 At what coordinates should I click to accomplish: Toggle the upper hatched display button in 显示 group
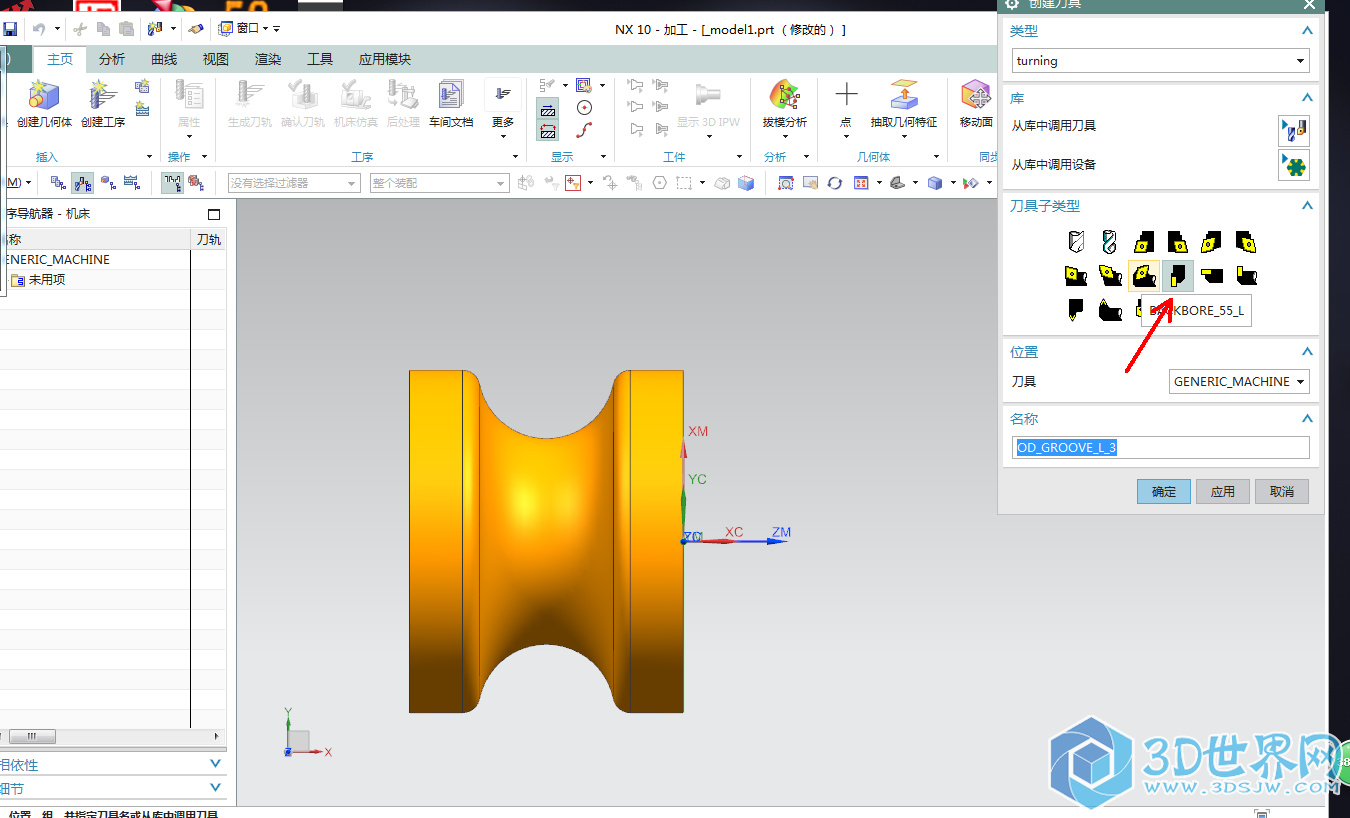click(548, 108)
